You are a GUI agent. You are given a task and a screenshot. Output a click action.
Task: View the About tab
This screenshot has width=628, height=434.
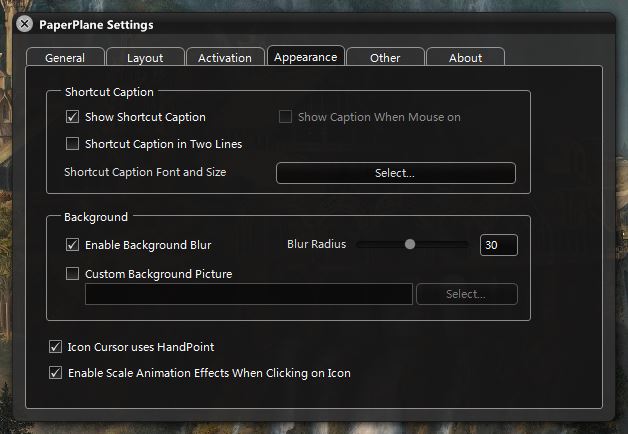pos(465,57)
